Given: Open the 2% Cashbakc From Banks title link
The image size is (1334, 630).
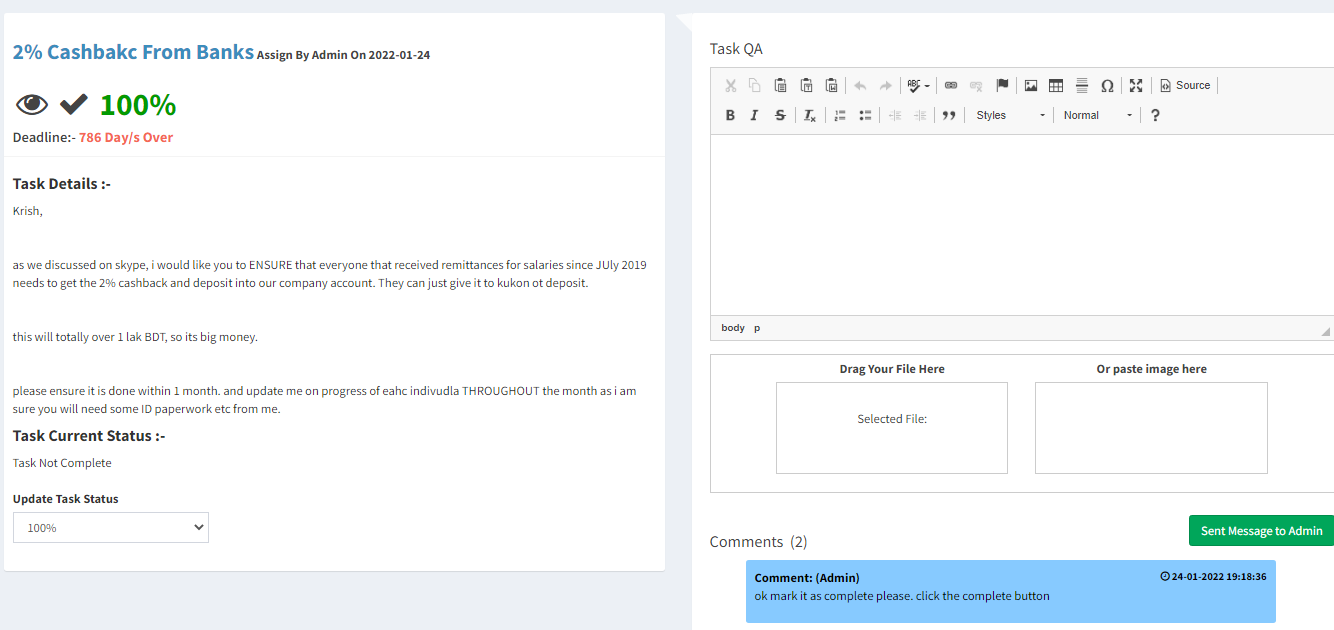Looking at the screenshot, I should pyautogui.click(x=133, y=52).
